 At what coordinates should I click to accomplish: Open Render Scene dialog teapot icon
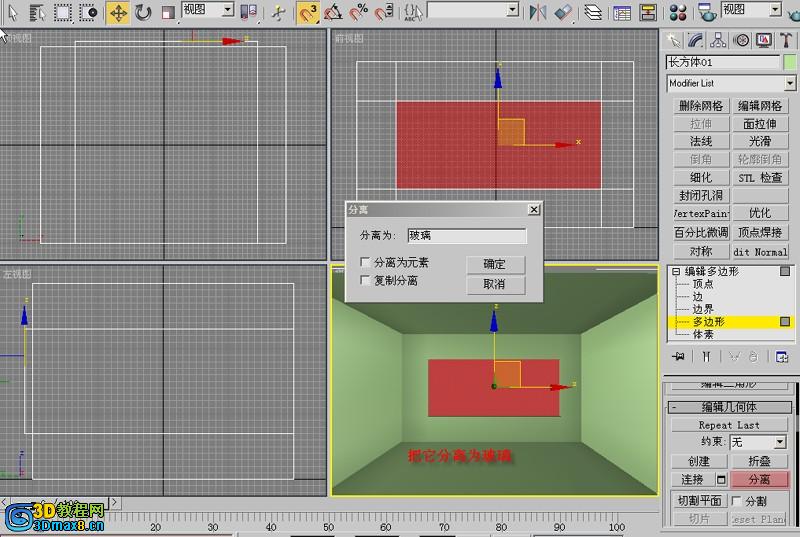coord(707,12)
